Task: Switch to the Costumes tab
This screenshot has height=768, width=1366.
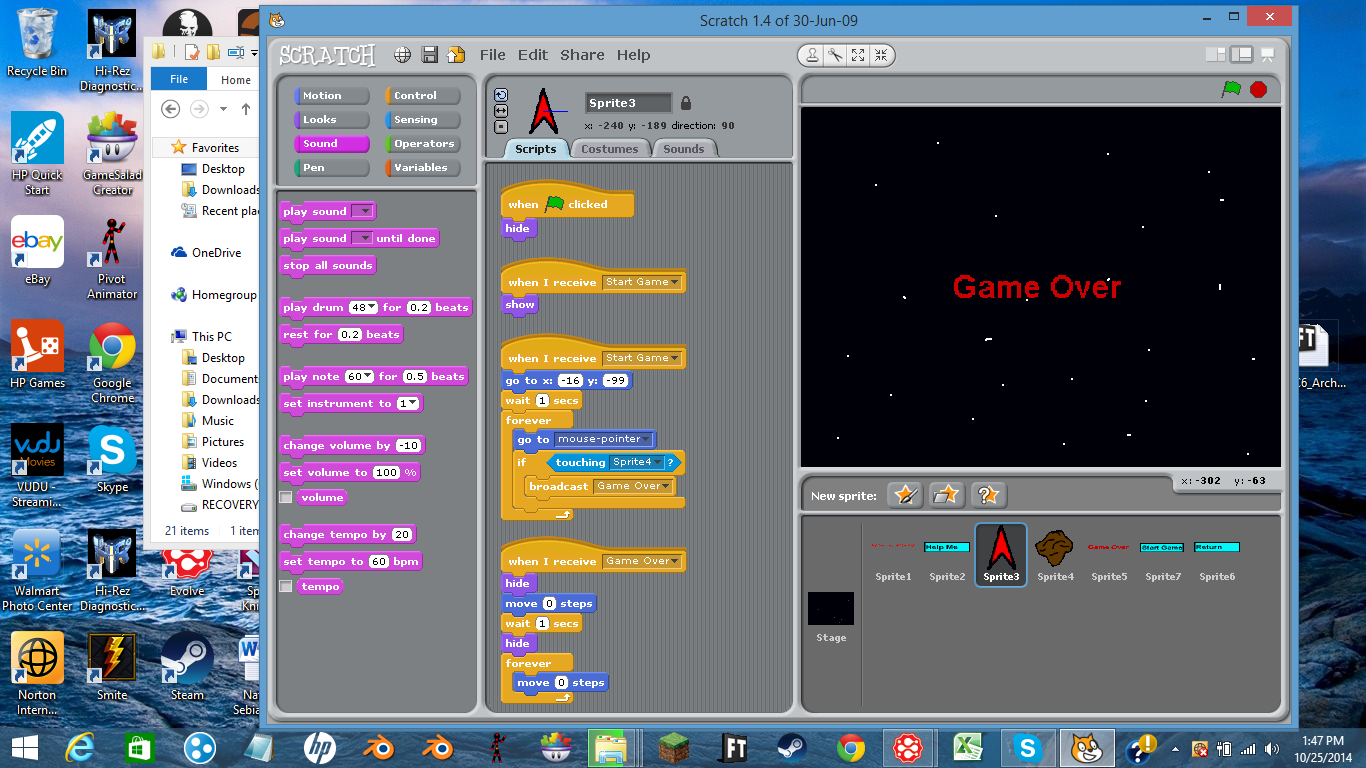Action: click(609, 148)
